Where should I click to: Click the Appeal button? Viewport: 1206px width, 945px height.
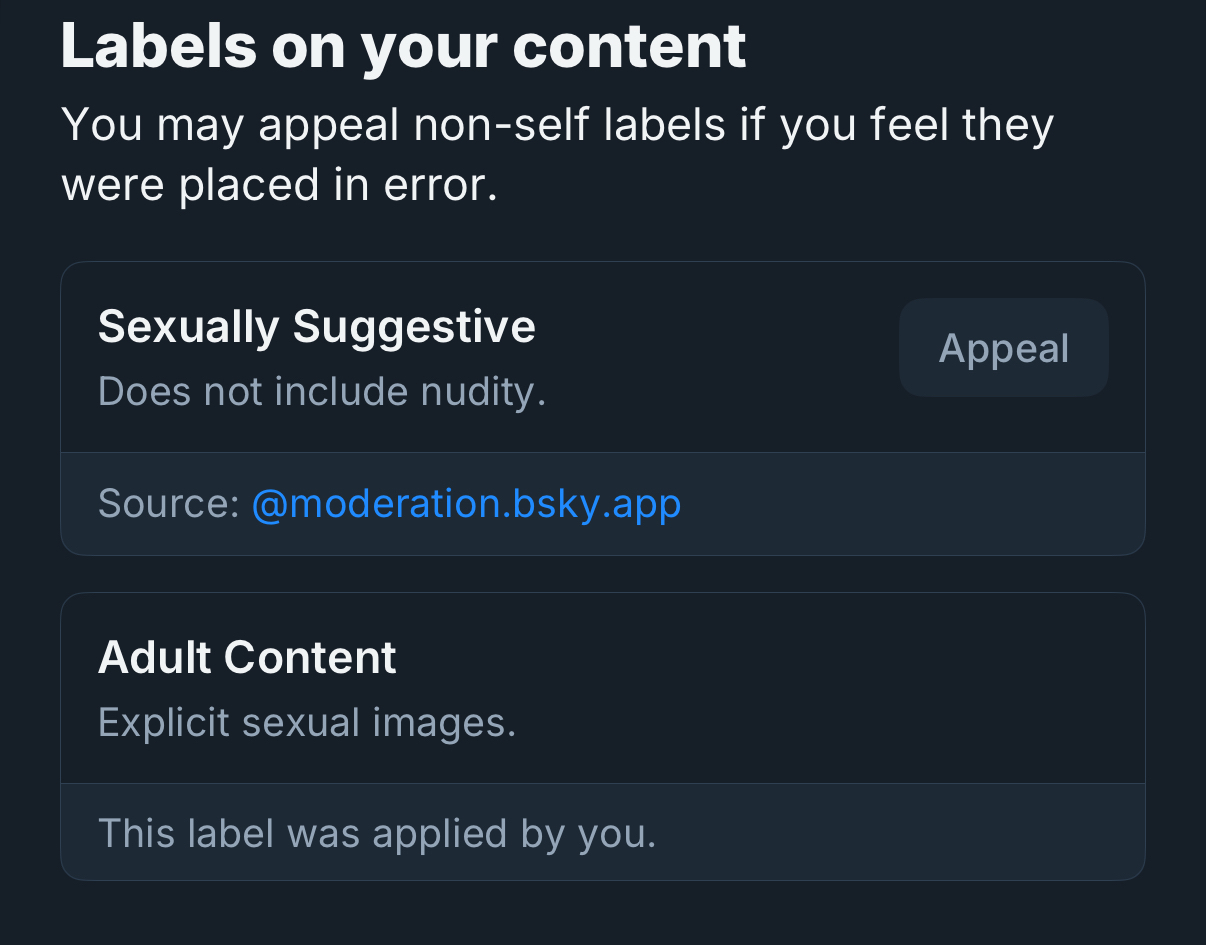1003,348
